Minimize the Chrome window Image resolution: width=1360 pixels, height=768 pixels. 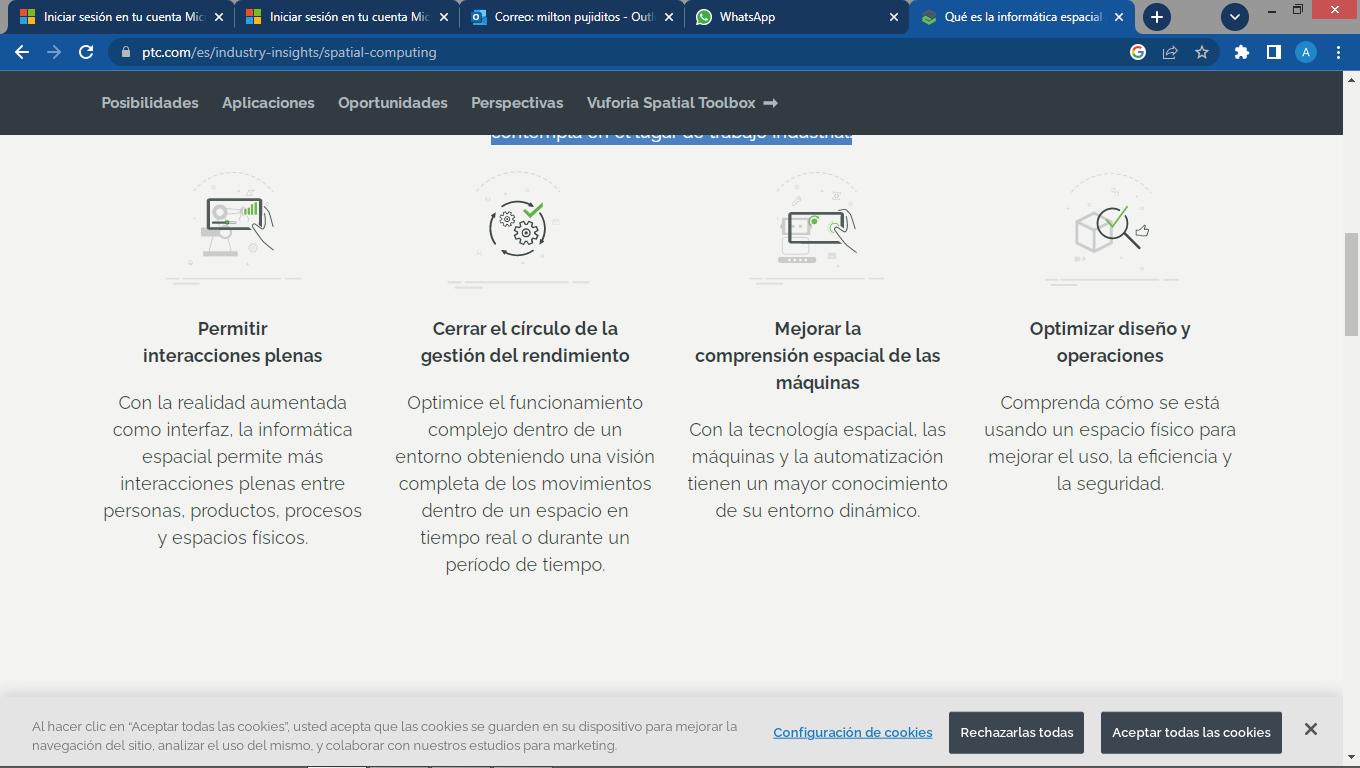point(1272,10)
